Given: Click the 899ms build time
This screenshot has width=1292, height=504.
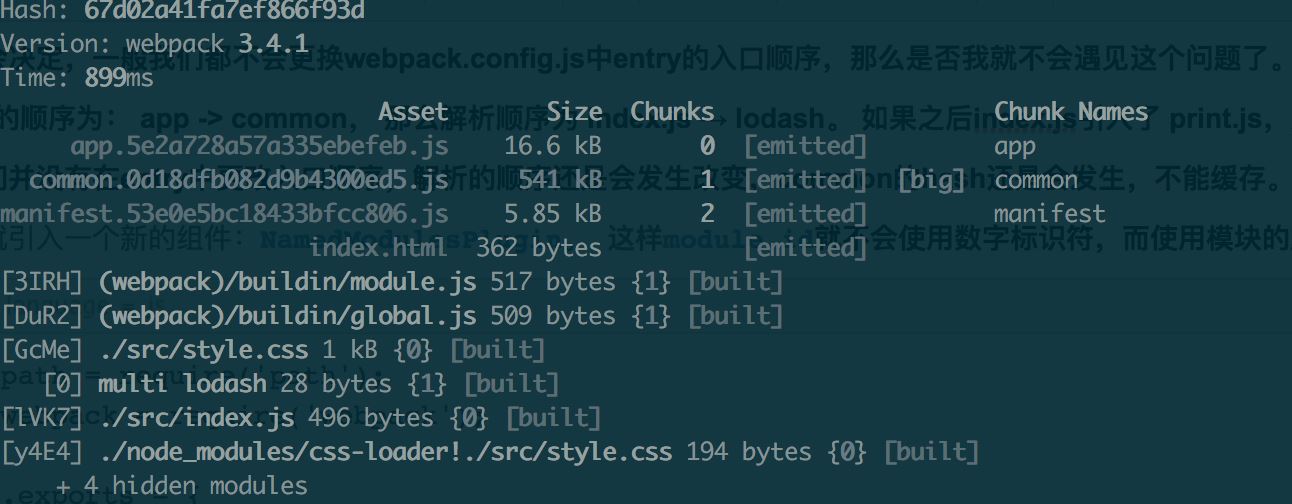Looking at the screenshot, I should click(119, 78).
